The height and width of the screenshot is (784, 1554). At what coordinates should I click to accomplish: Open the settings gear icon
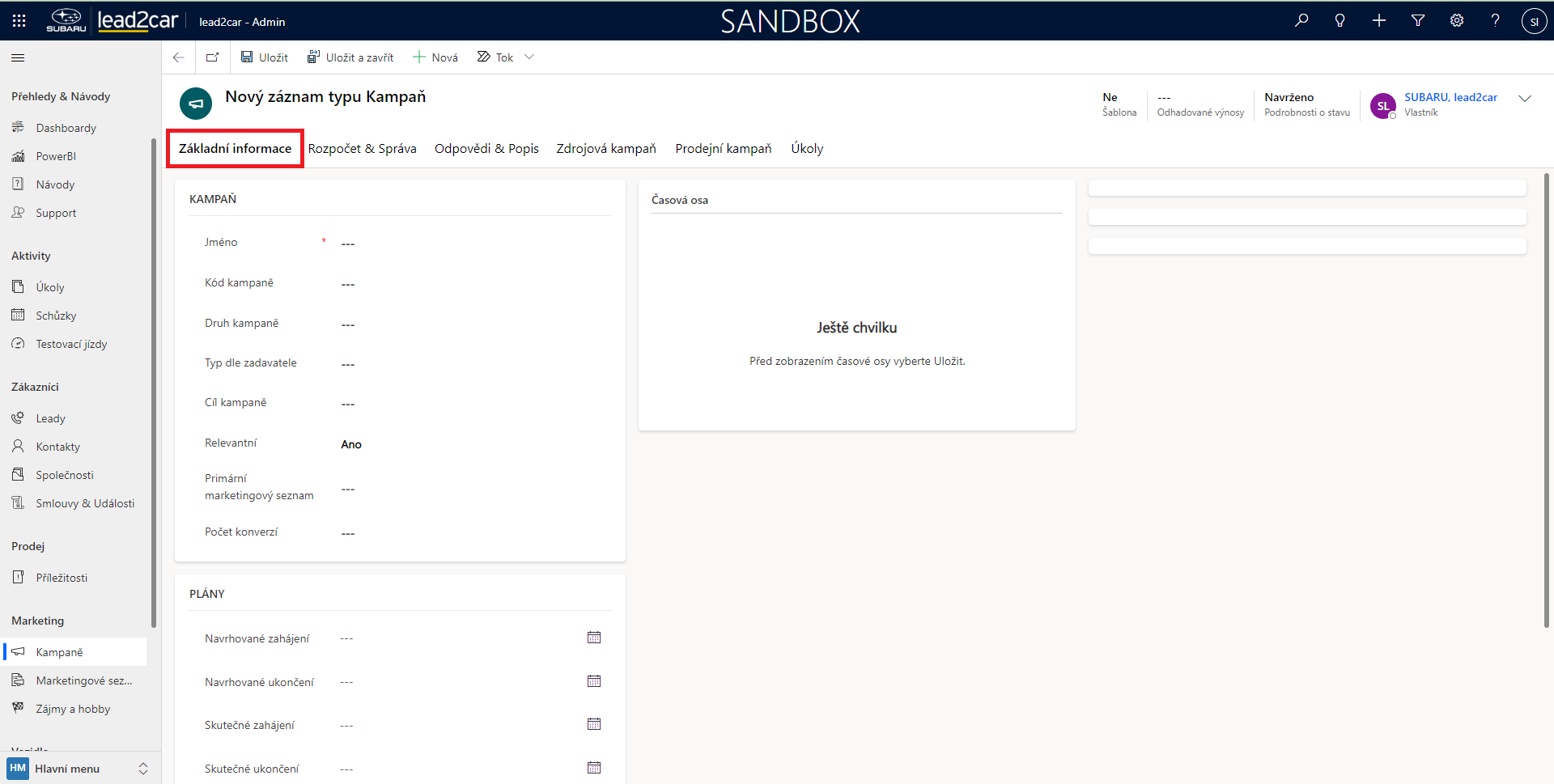[x=1457, y=21]
